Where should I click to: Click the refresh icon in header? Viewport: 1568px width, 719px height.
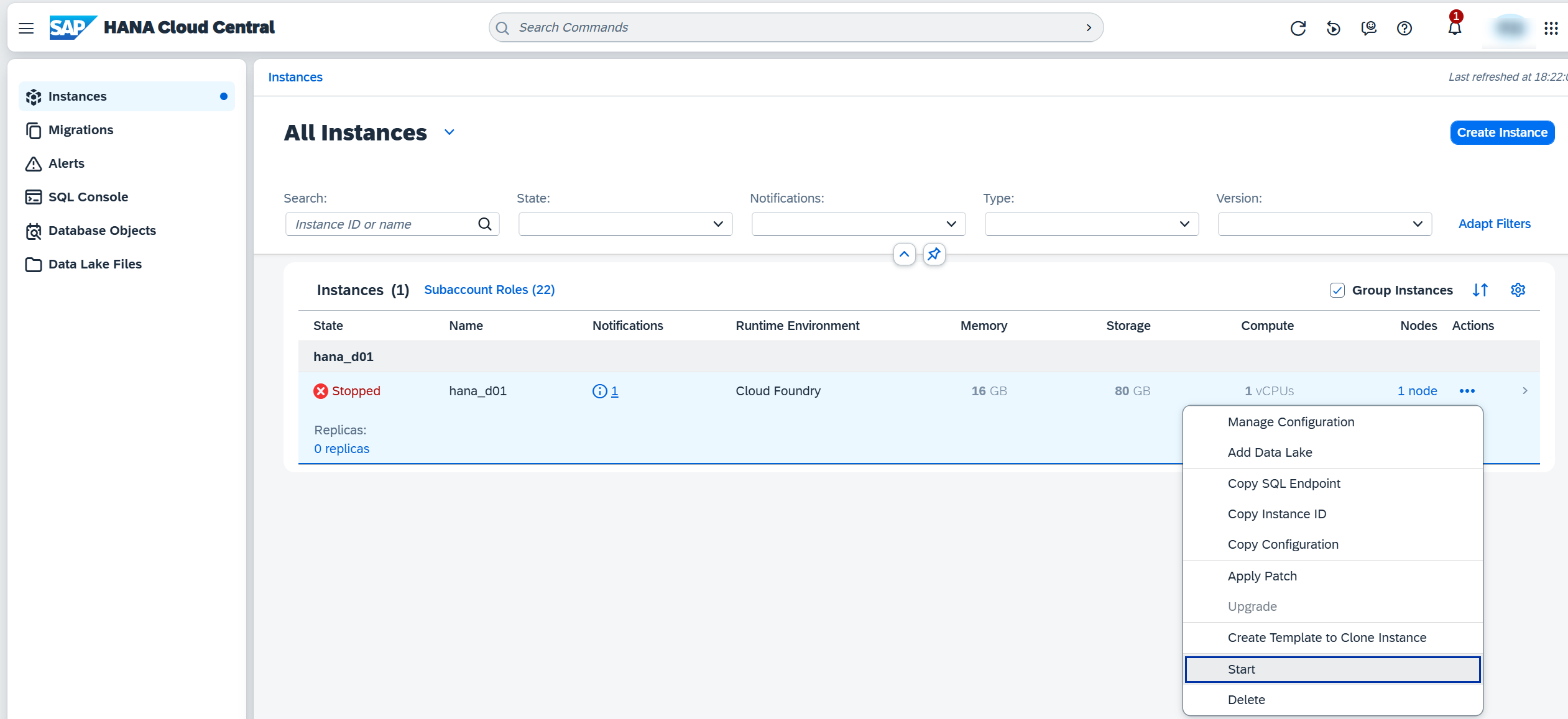pyautogui.click(x=1298, y=28)
